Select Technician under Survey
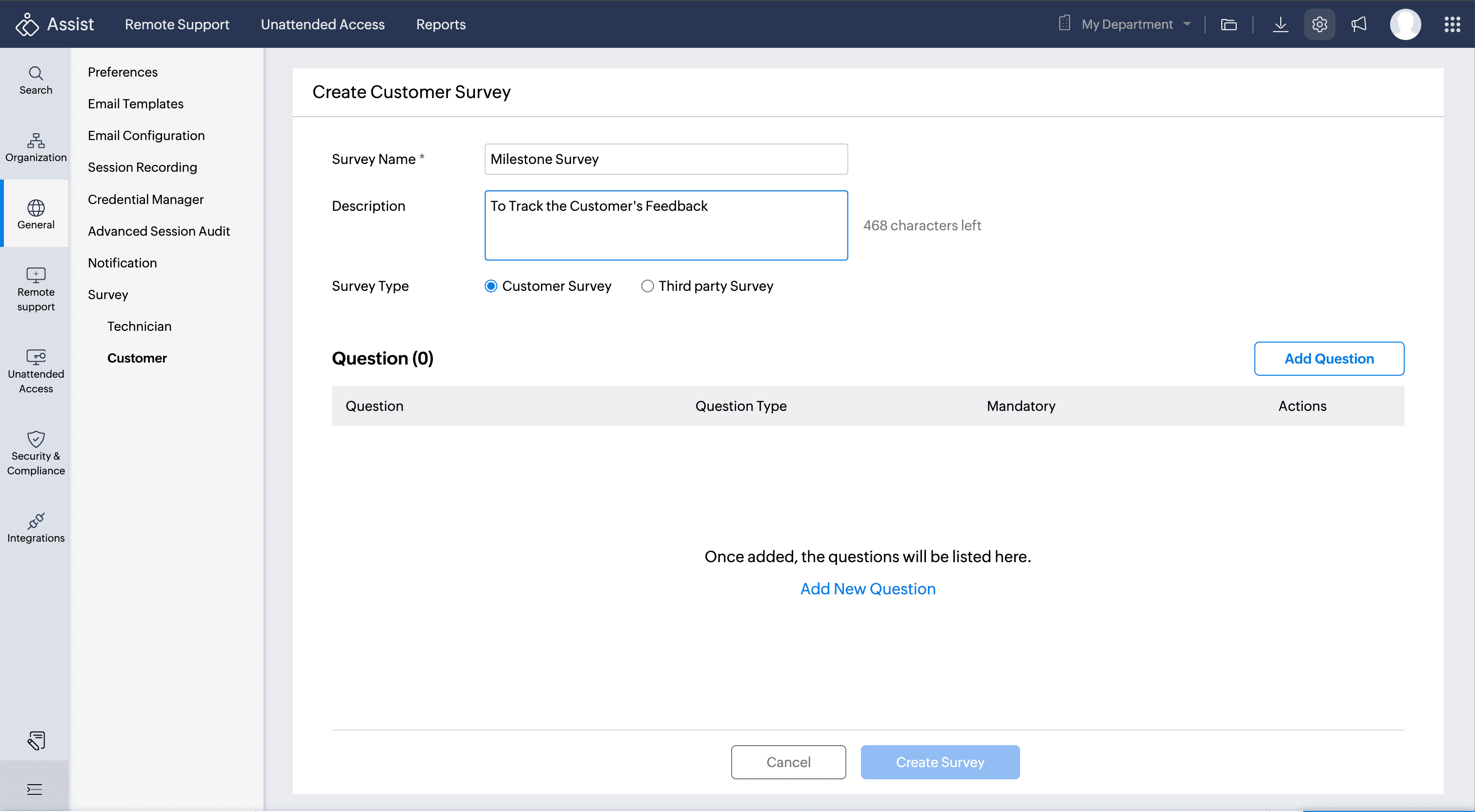 coord(139,326)
